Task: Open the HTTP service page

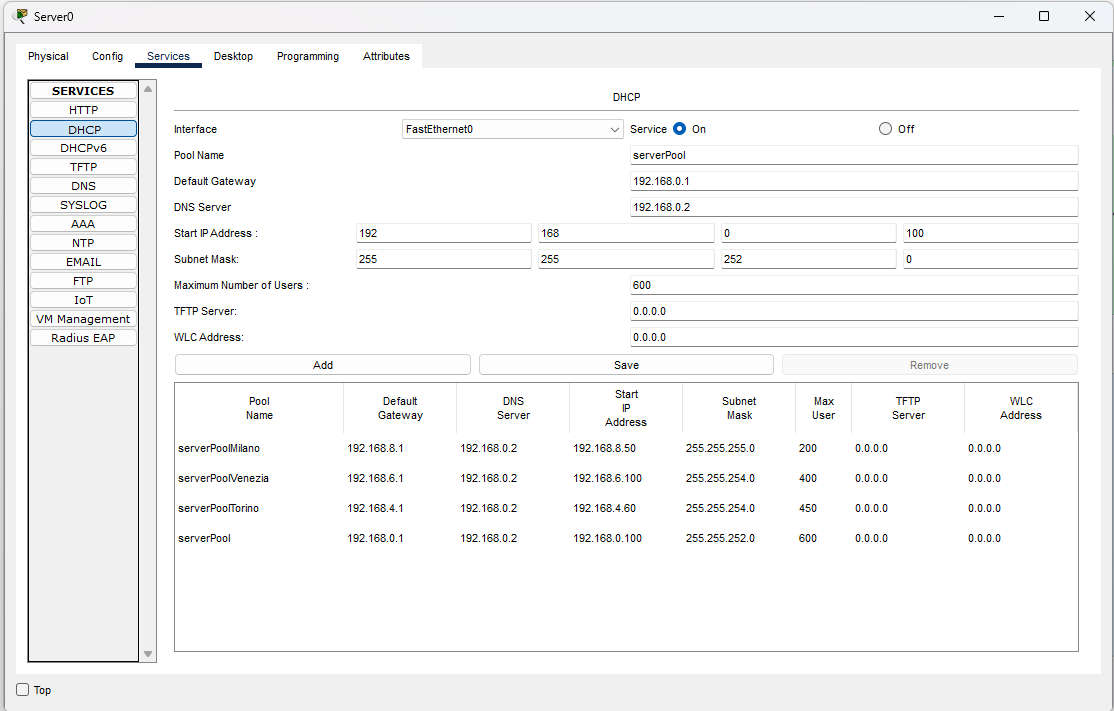Action: pyautogui.click(x=83, y=109)
